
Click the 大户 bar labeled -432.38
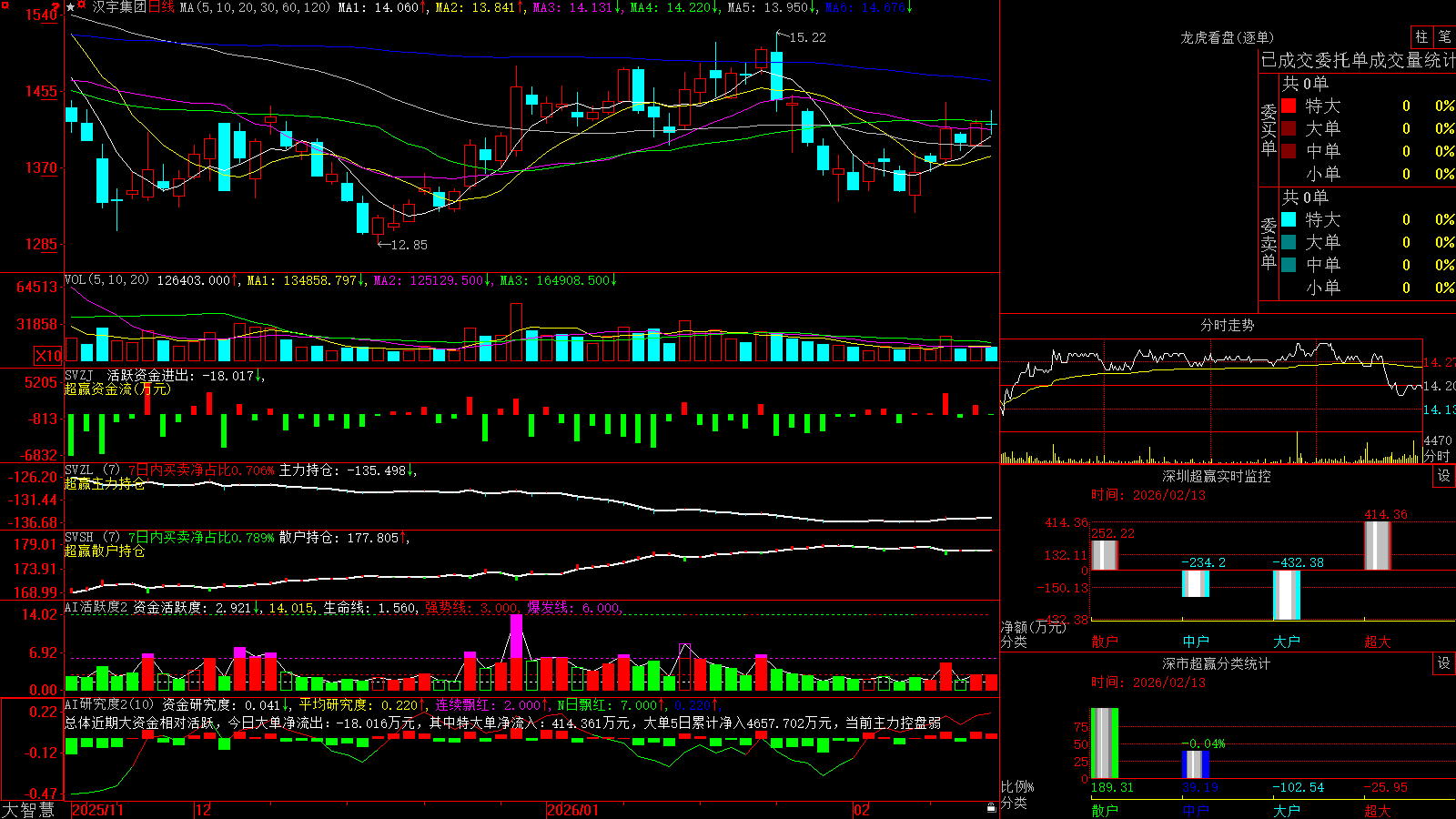(x=1287, y=595)
